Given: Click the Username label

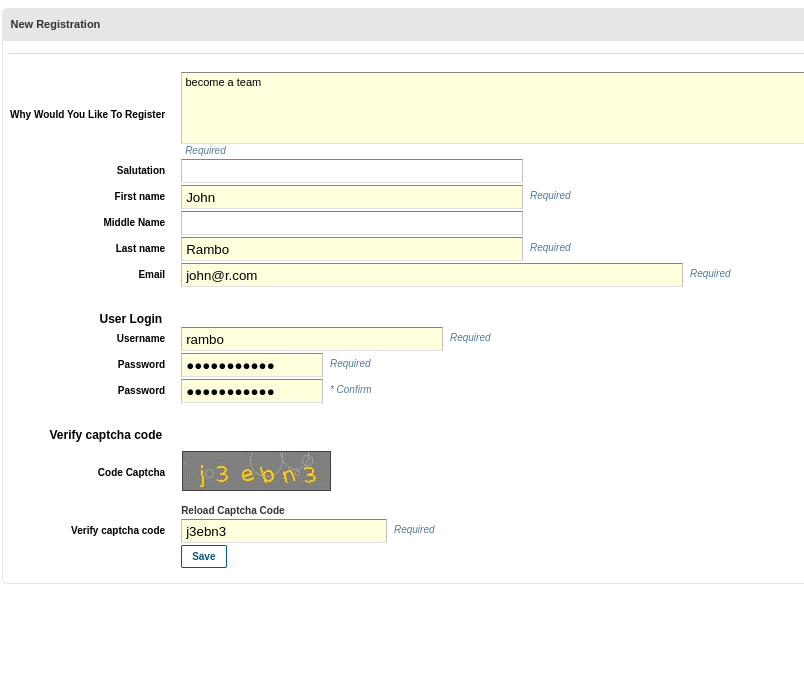Looking at the screenshot, I should point(140,339).
